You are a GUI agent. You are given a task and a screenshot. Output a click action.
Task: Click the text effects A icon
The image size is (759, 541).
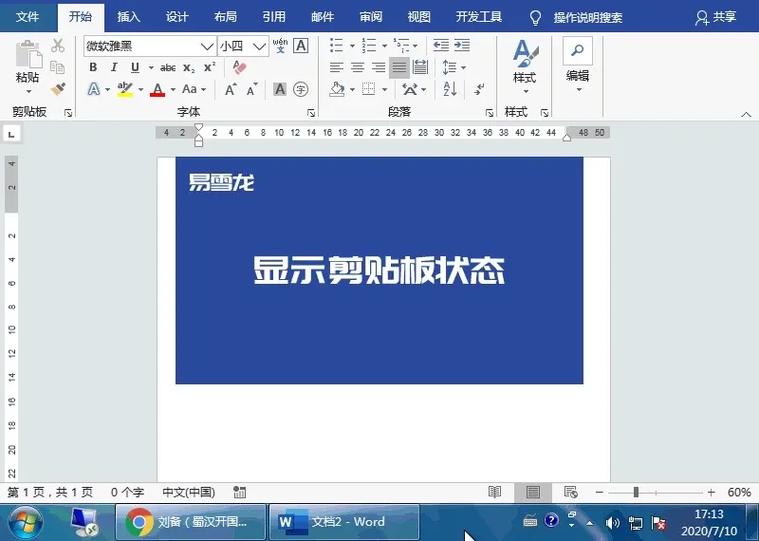[94, 89]
